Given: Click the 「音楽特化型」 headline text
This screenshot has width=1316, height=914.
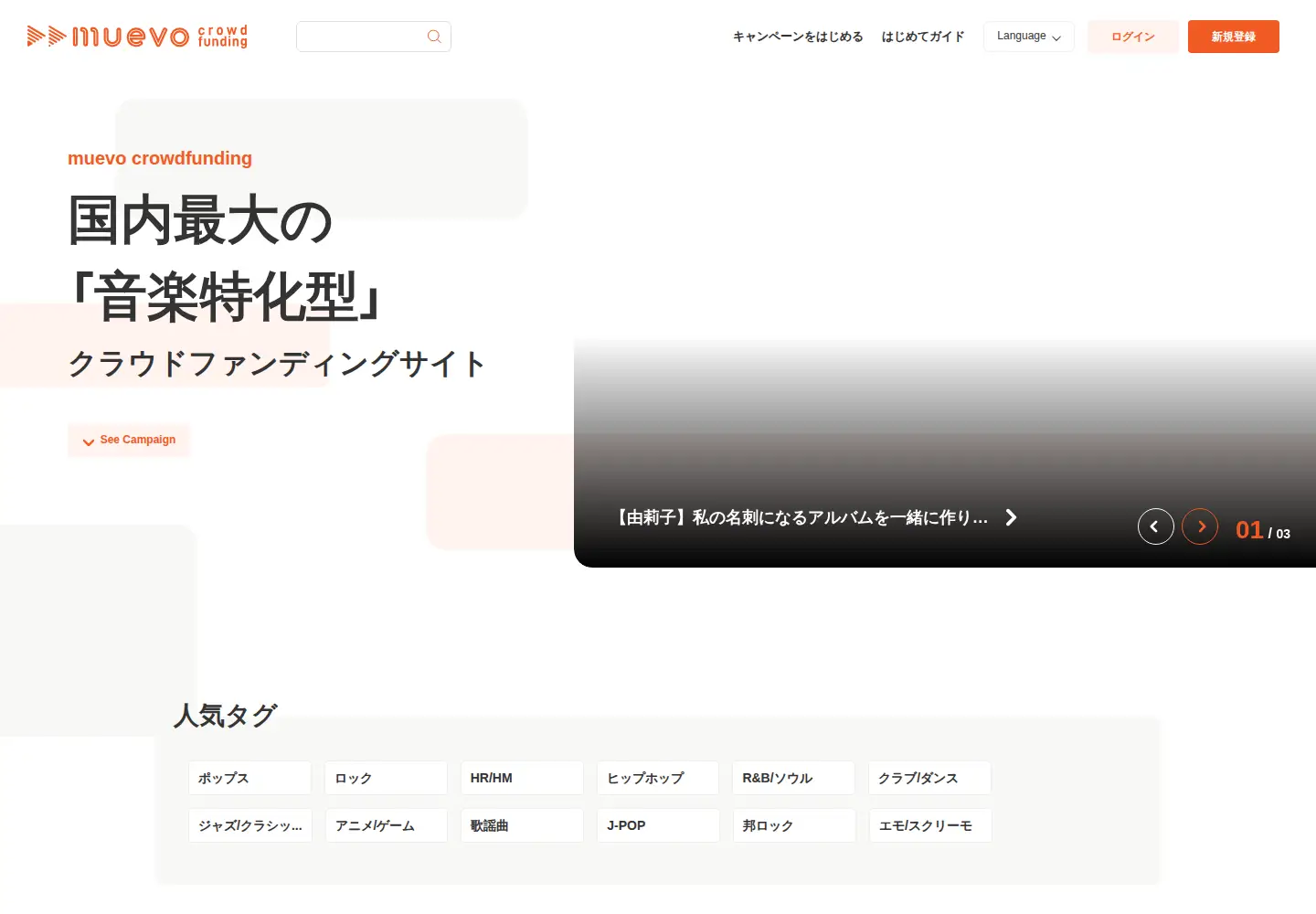Looking at the screenshot, I should point(226,297).
